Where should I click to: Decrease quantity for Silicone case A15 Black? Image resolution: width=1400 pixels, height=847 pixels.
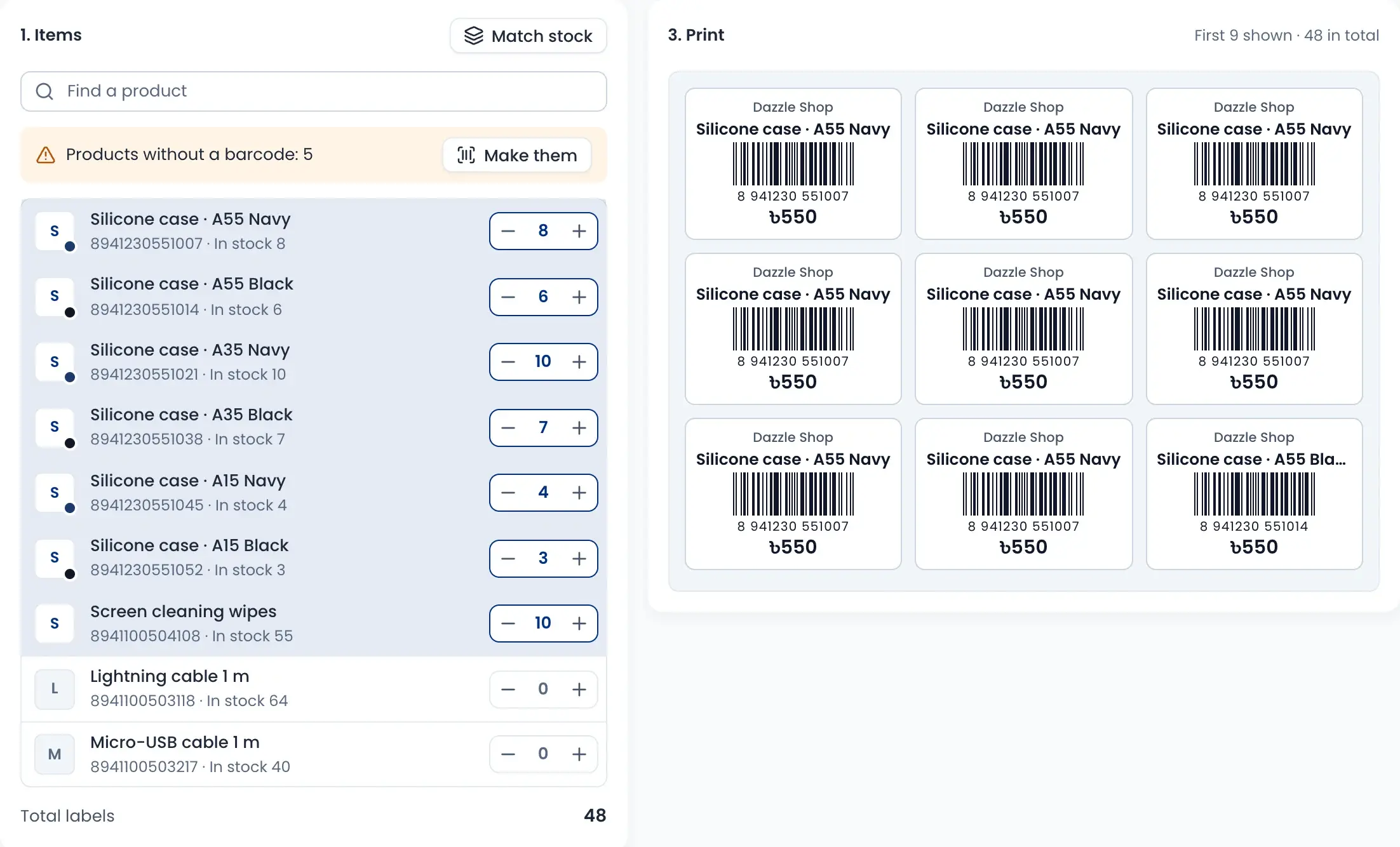[508, 559]
